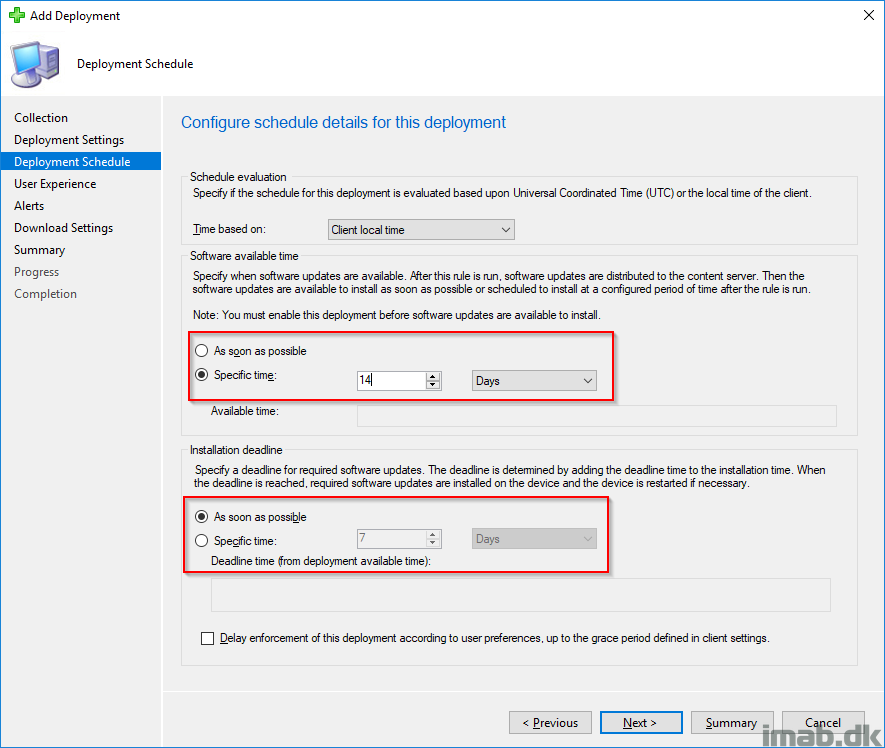Click the Summary button at bottom
The width and height of the screenshot is (885, 748).
pos(732,722)
